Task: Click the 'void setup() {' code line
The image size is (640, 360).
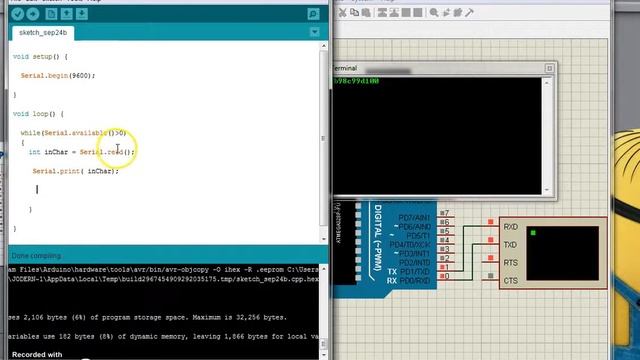Action: pyautogui.click(x=40, y=57)
